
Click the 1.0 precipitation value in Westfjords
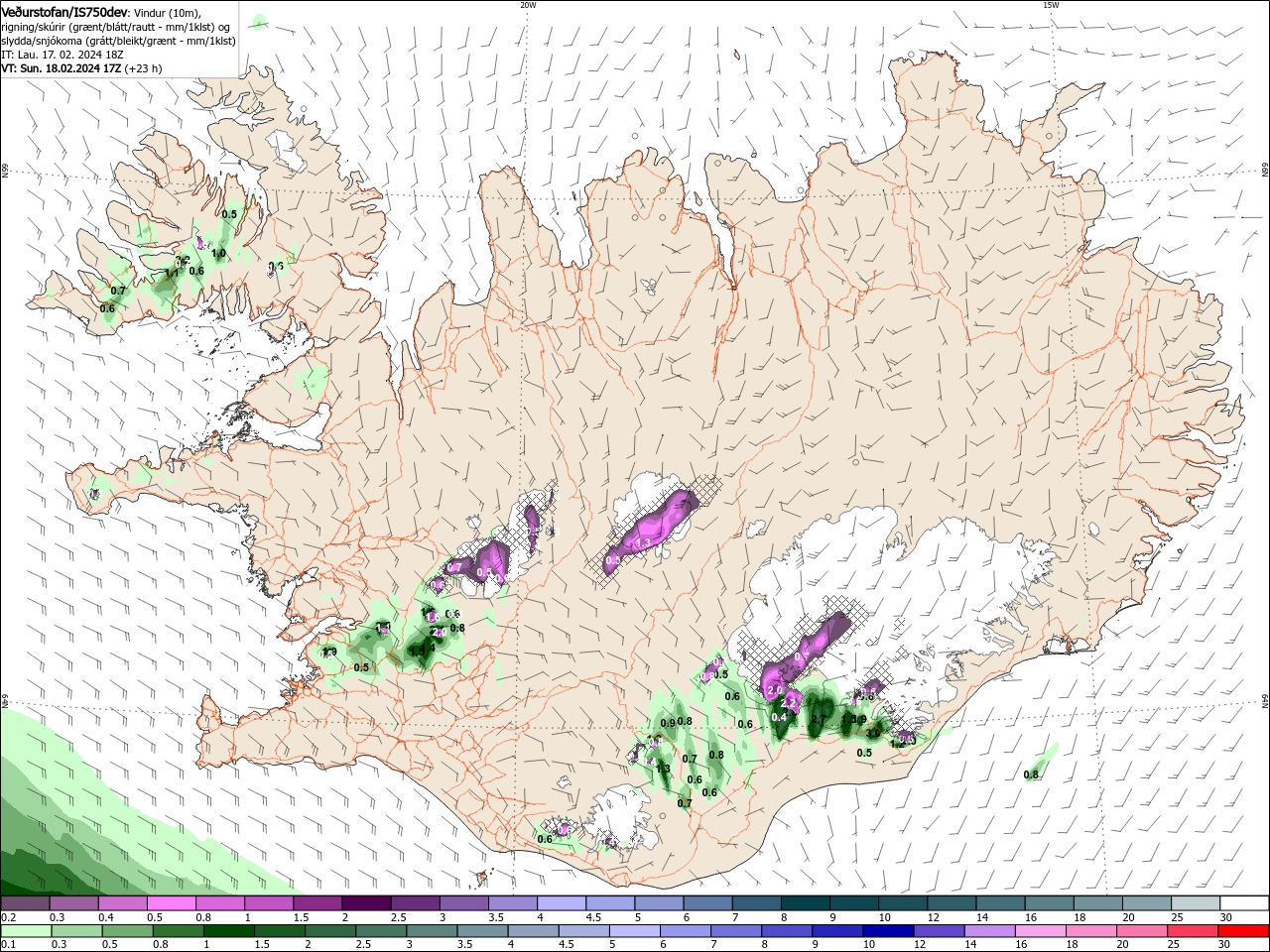pos(219,254)
